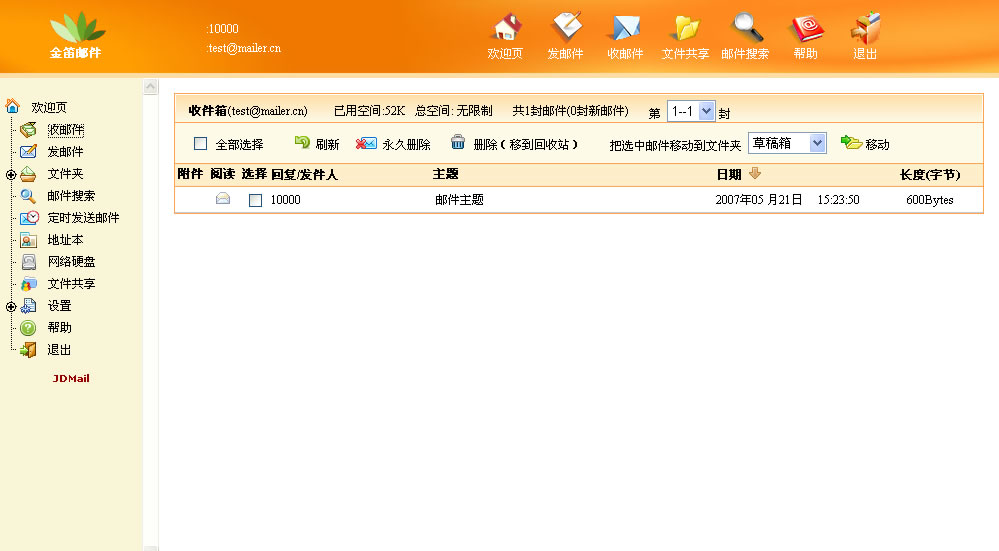Tick the 全部选择 select-all checkbox

[x=201, y=144]
